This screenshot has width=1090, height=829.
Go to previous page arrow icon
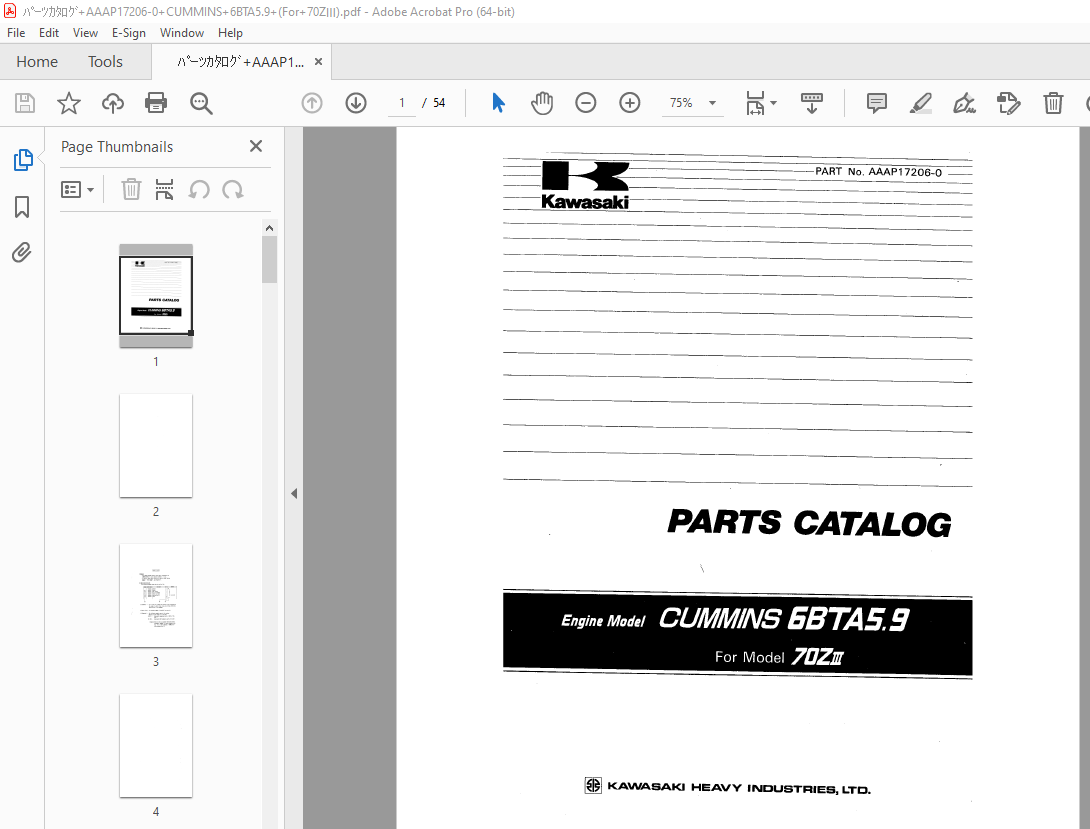312,104
